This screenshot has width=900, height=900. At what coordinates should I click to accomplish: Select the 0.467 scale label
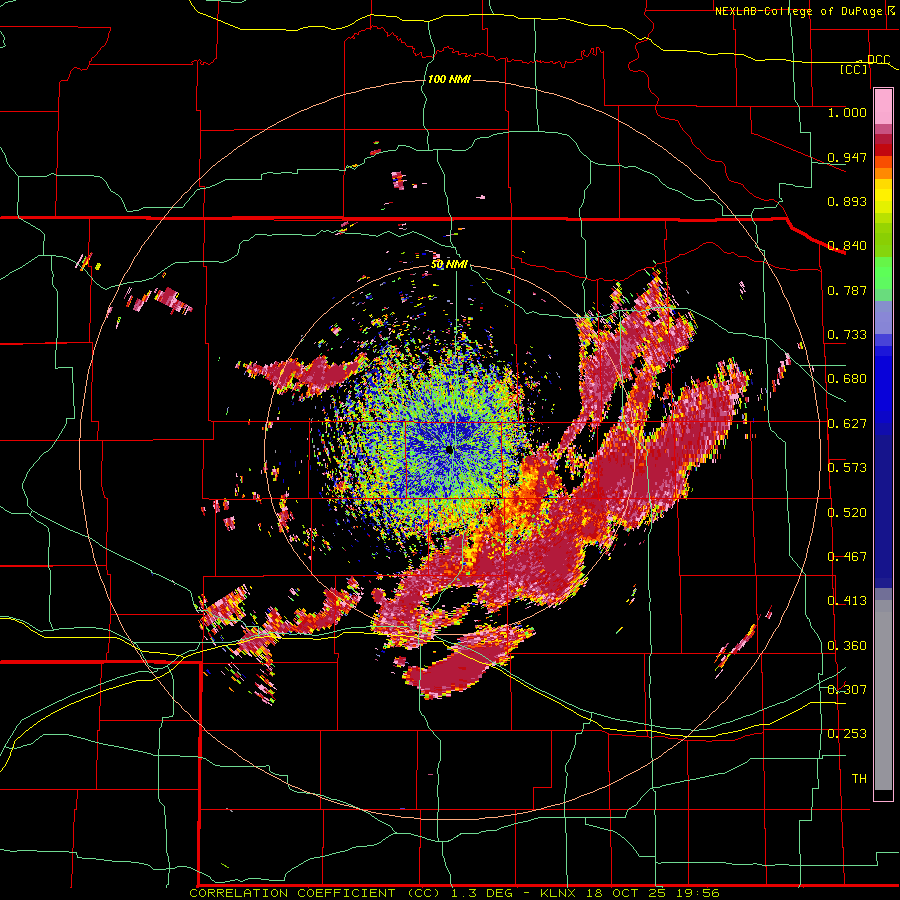(847, 557)
